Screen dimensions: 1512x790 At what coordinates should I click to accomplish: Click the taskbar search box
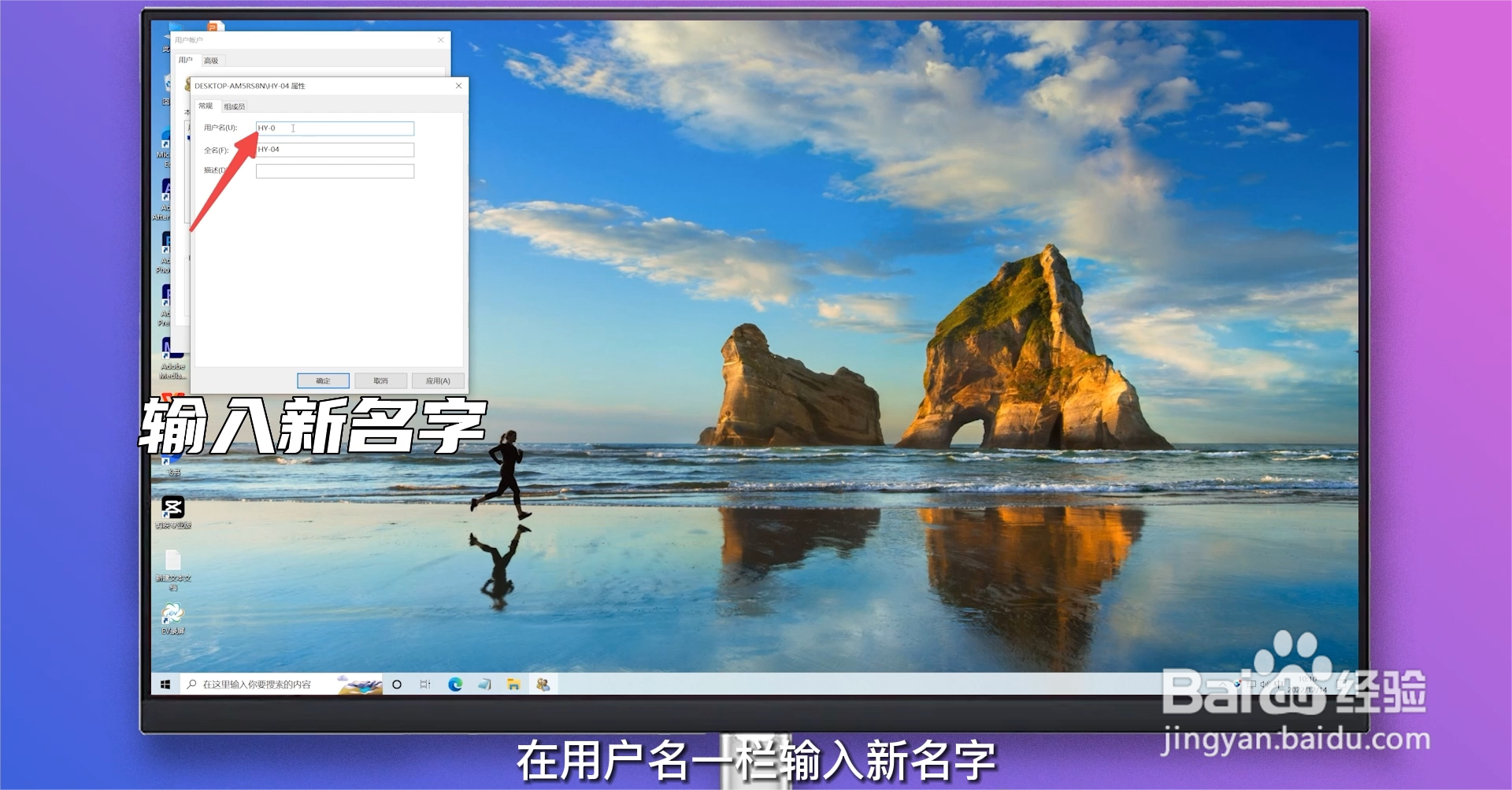[x=281, y=684]
